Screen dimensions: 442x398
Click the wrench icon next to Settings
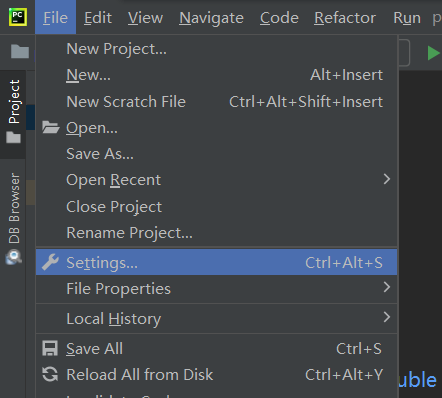point(50,262)
